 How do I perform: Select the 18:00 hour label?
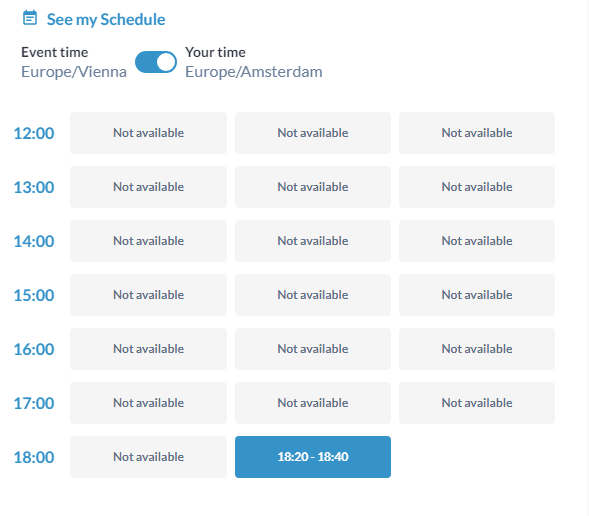[x=34, y=457]
